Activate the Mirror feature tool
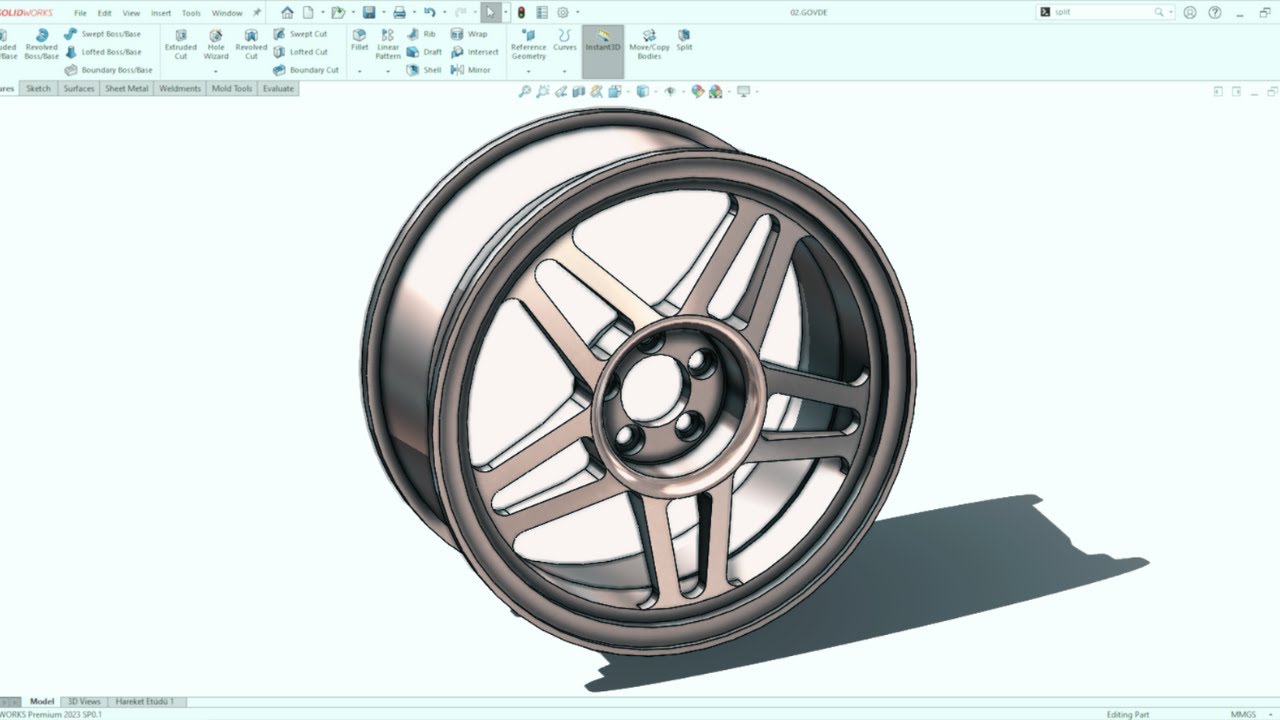Image resolution: width=1280 pixels, height=720 pixels. click(x=470, y=70)
